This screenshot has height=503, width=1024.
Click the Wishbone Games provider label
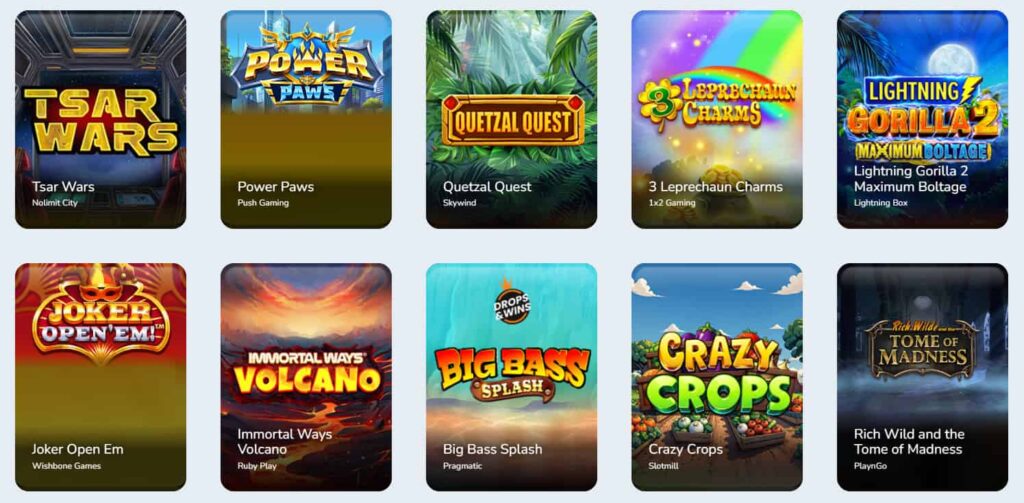pyautogui.click(x=67, y=466)
